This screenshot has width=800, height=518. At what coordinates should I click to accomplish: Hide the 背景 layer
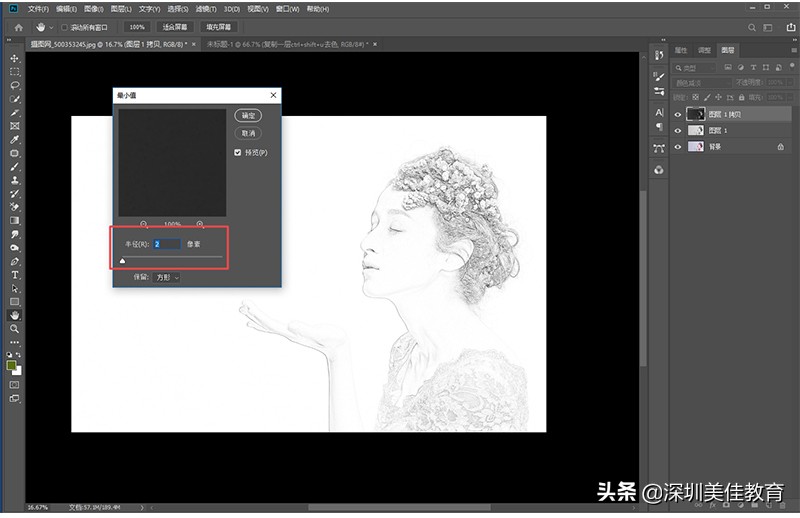(678, 147)
